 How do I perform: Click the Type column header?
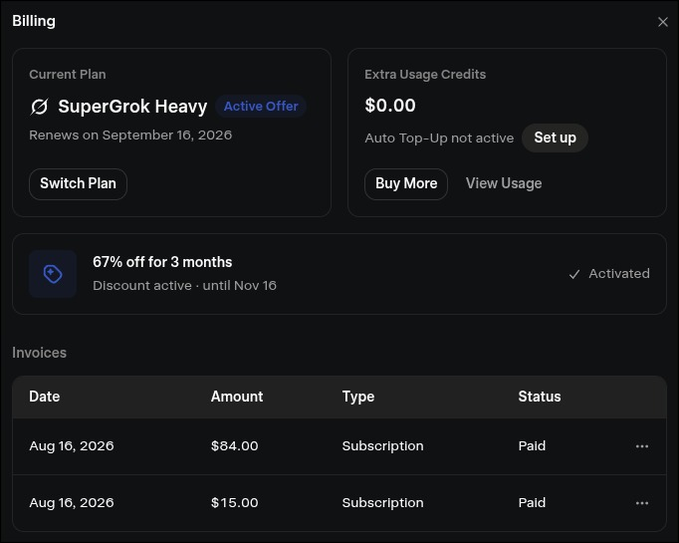click(358, 397)
